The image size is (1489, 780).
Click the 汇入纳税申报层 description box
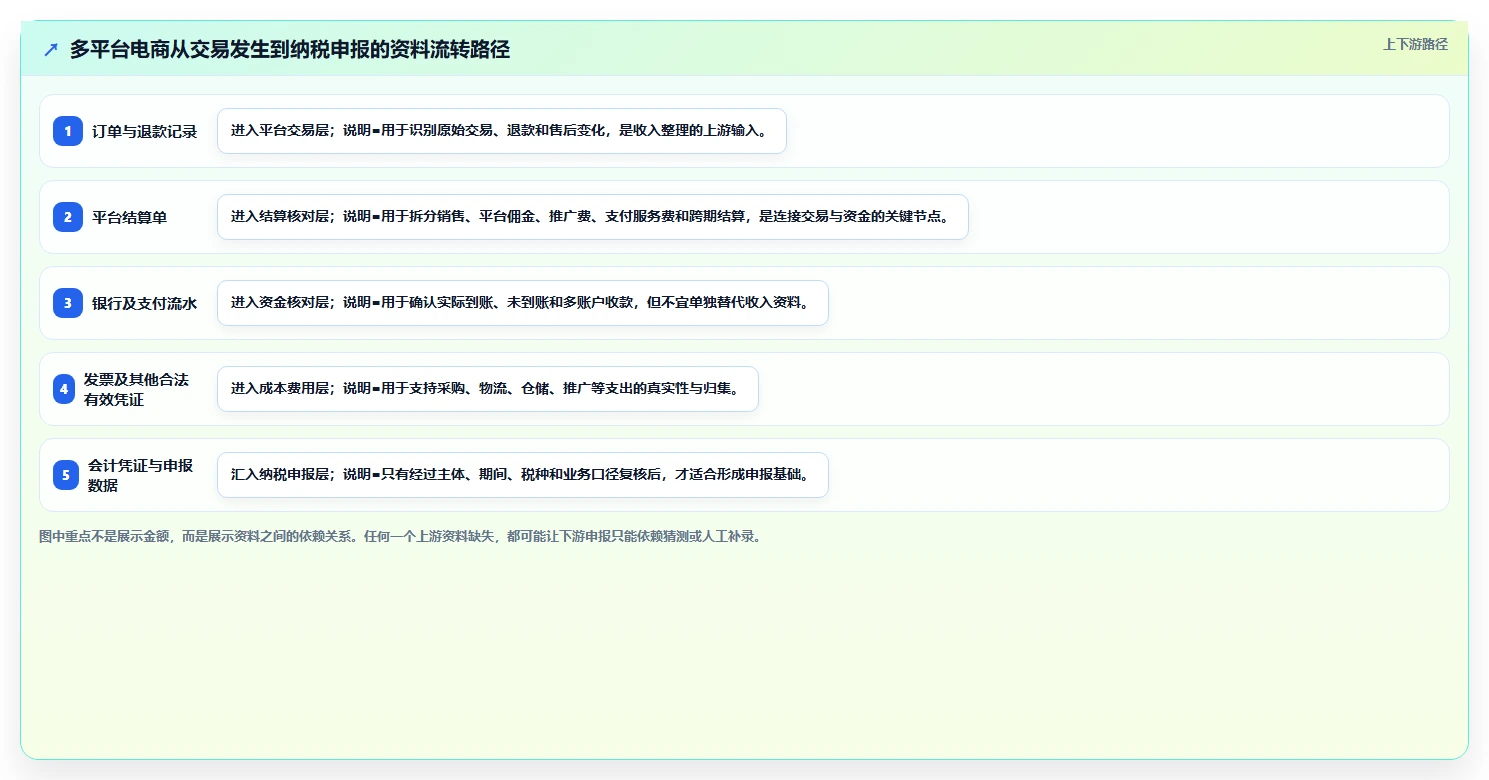point(523,475)
